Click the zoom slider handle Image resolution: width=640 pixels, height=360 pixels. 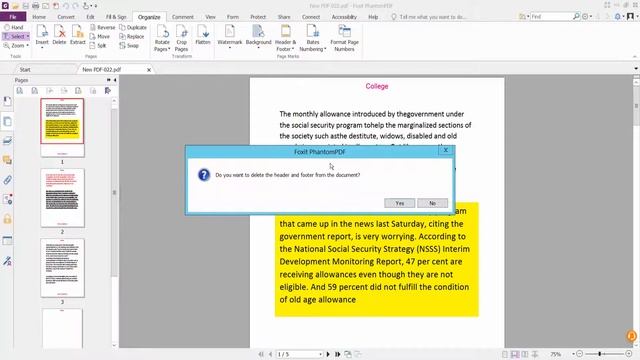pos(600,354)
